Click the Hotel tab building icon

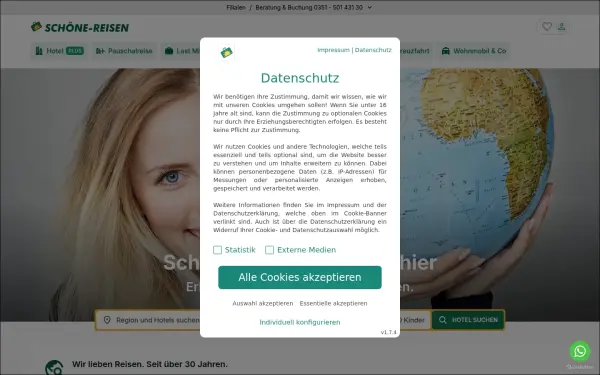pyautogui.click(x=39, y=51)
